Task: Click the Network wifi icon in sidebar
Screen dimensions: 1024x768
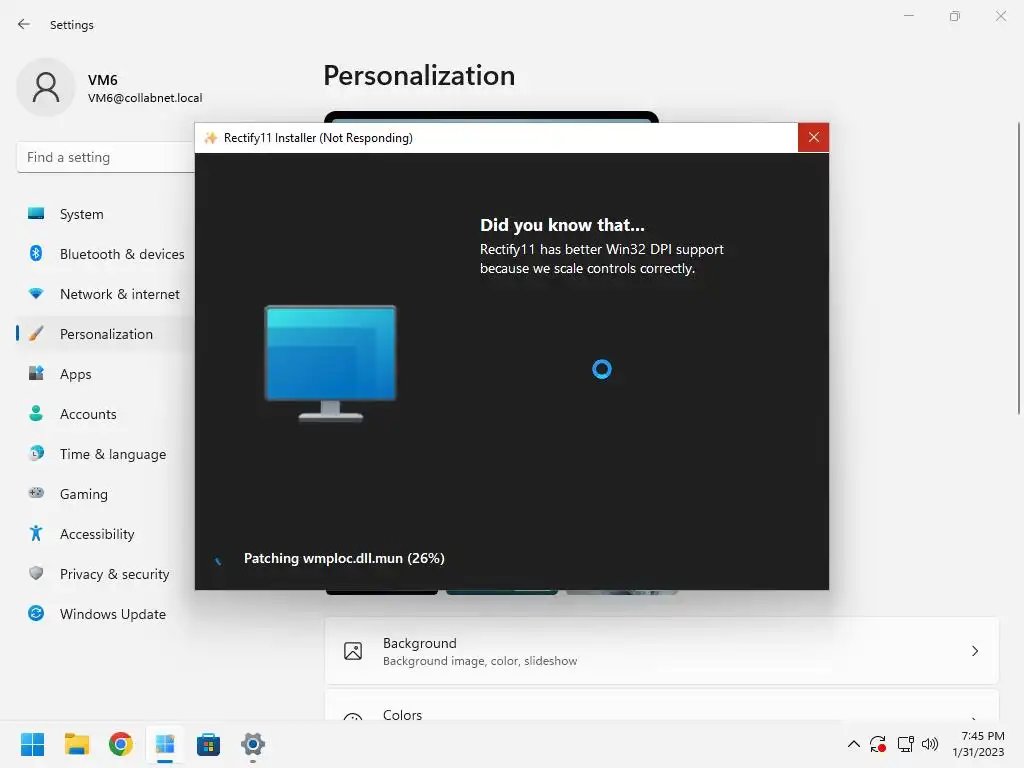Action: [36, 294]
